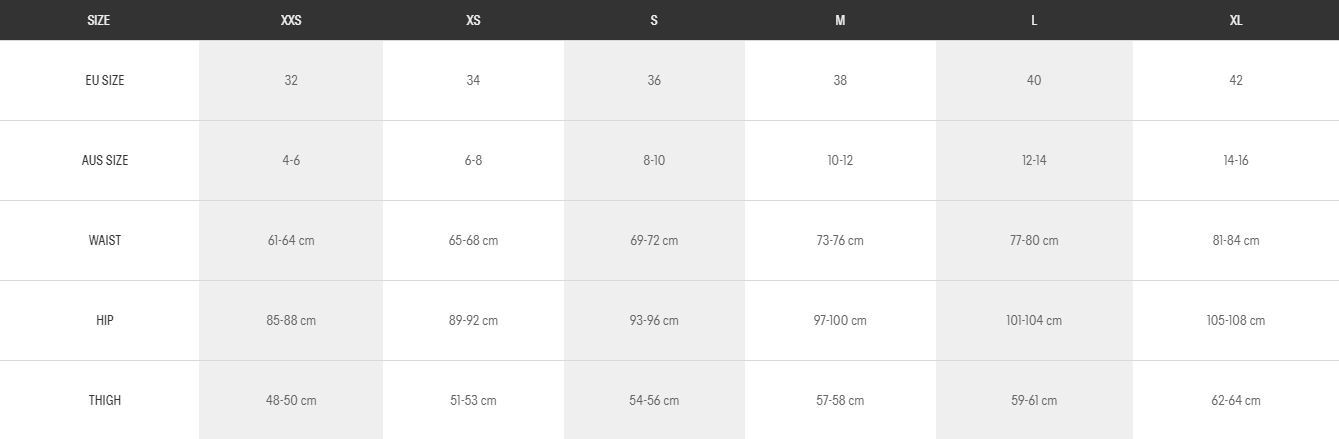The image size is (1339, 439).
Task: Click the L size header
Action: pos(1034,20)
